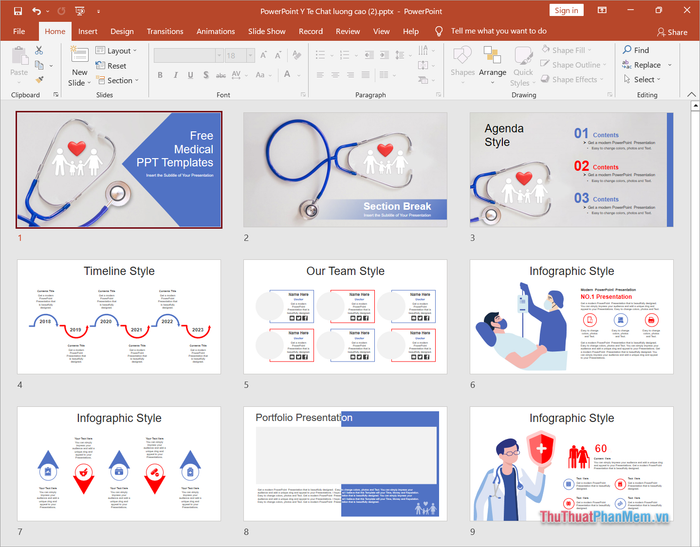700x547 pixels.
Task: Click the Numbering list icon
Action: pyautogui.click(x=345, y=55)
